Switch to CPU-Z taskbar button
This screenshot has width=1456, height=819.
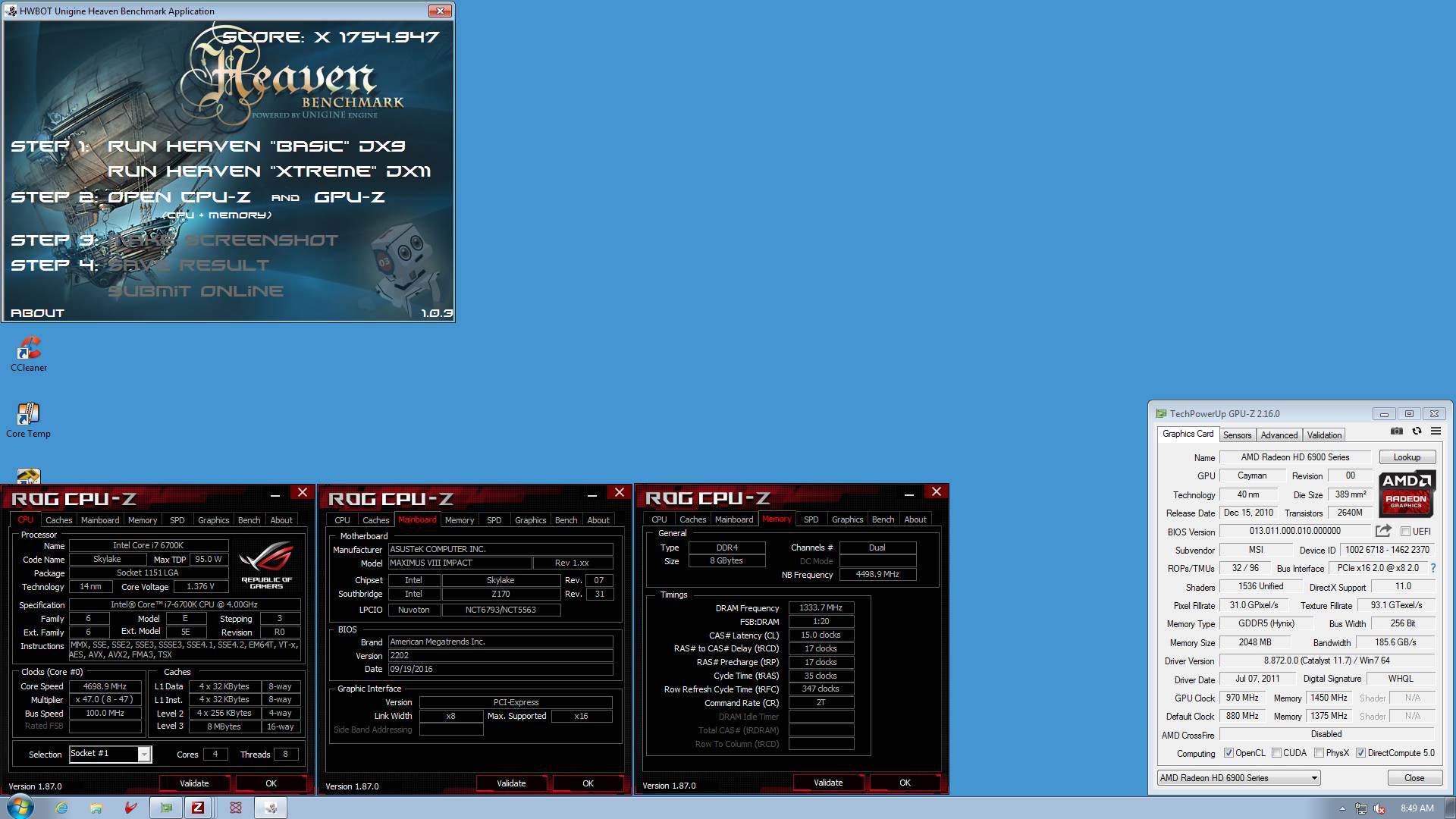(198, 808)
